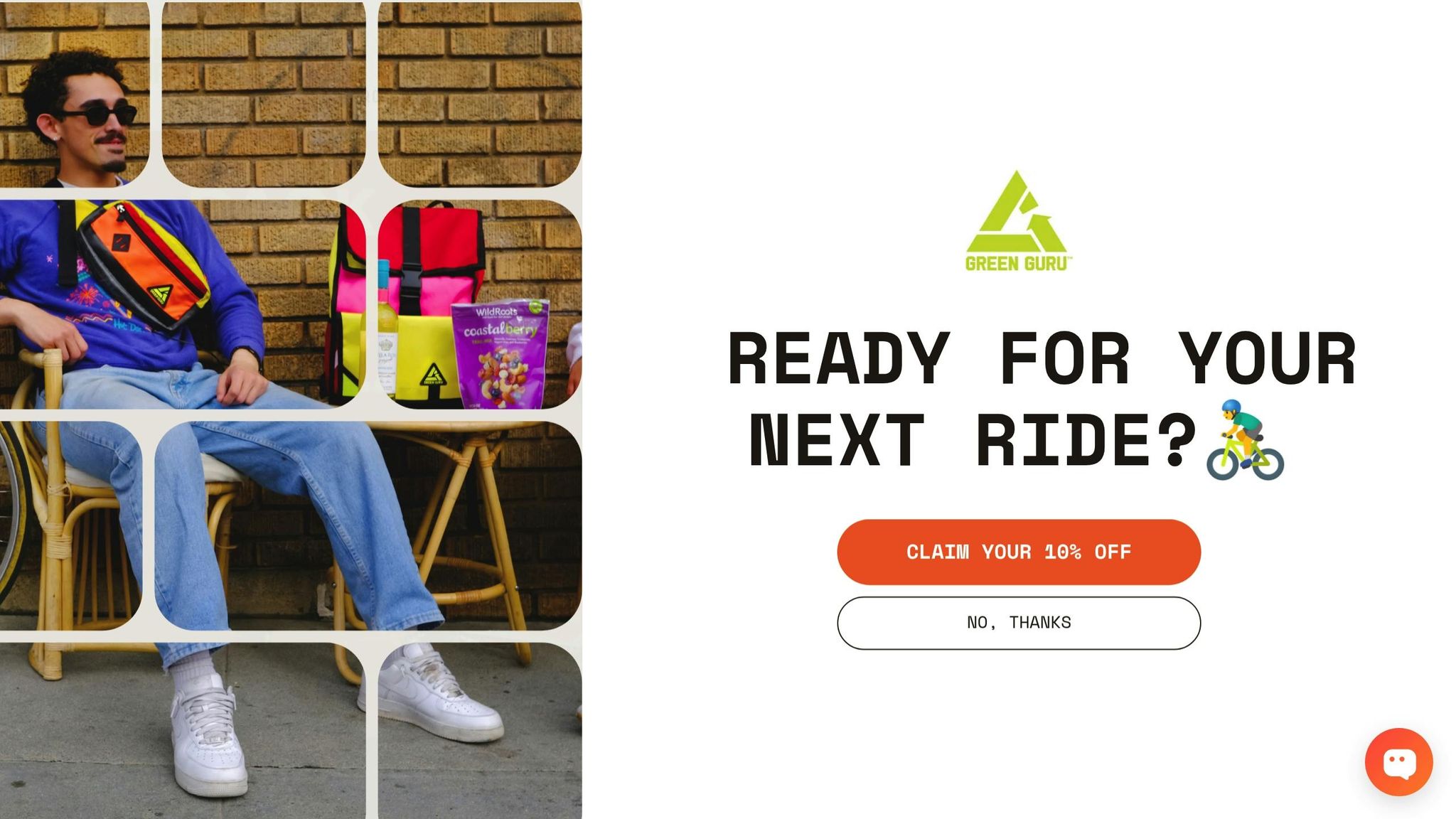The height and width of the screenshot is (819, 1456).
Task: Click the cyclist emoji after the headline
Action: pos(1245,439)
